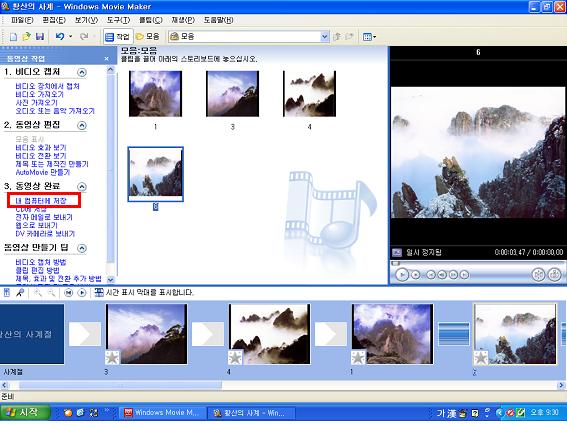This screenshot has height=425, width=567.
Task: Close the 동영상 작업 task pane
Action: [x=106, y=59]
